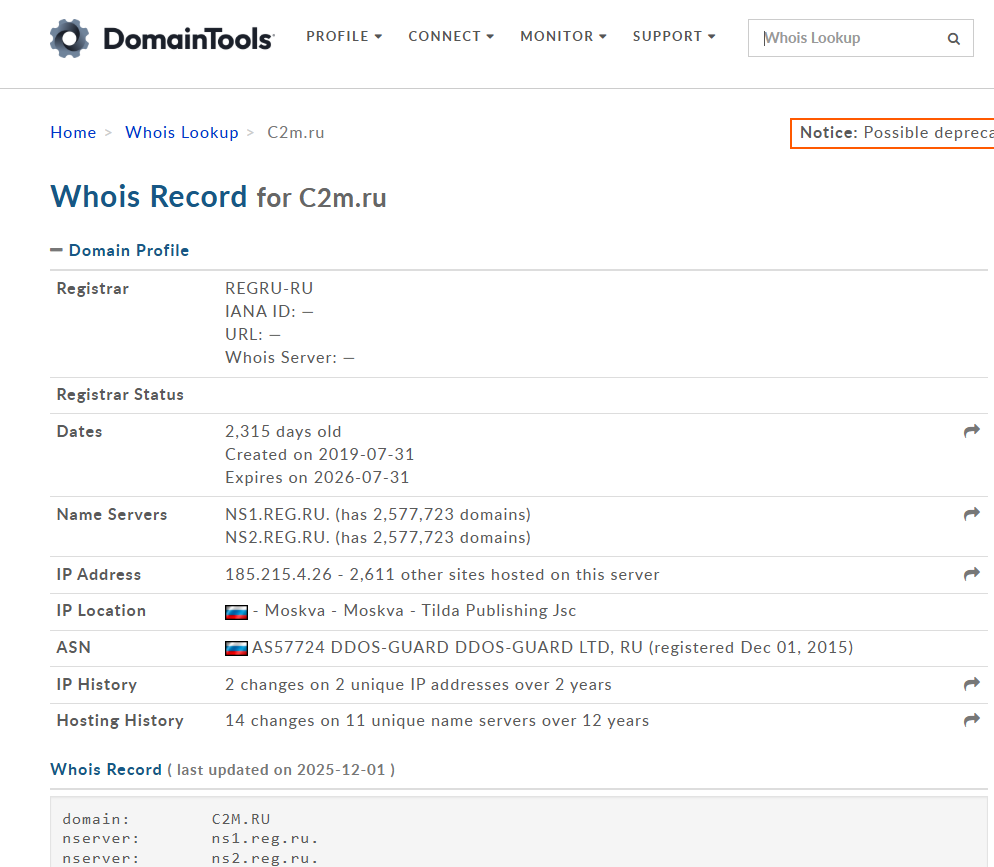Click the DomainTools gear logo
This screenshot has width=994, height=867.
(x=70, y=38)
